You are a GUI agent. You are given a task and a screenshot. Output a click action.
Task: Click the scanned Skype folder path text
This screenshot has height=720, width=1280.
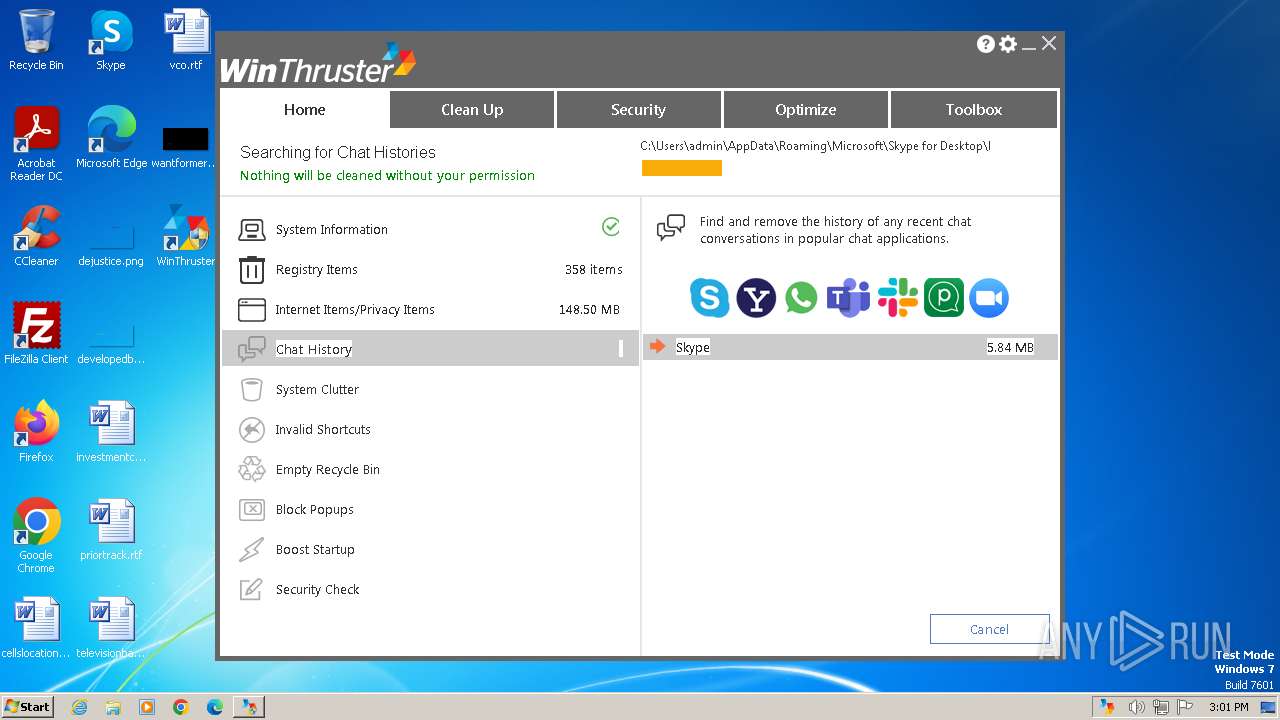tap(815, 146)
